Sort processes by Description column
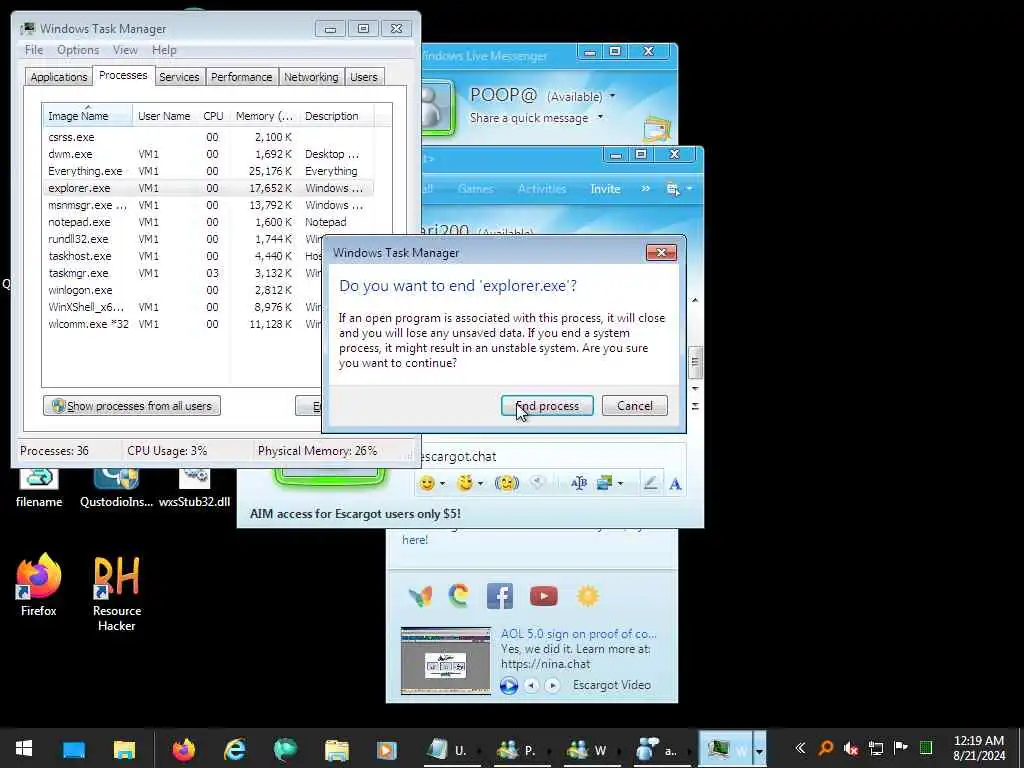1024x768 pixels. coord(336,116)
